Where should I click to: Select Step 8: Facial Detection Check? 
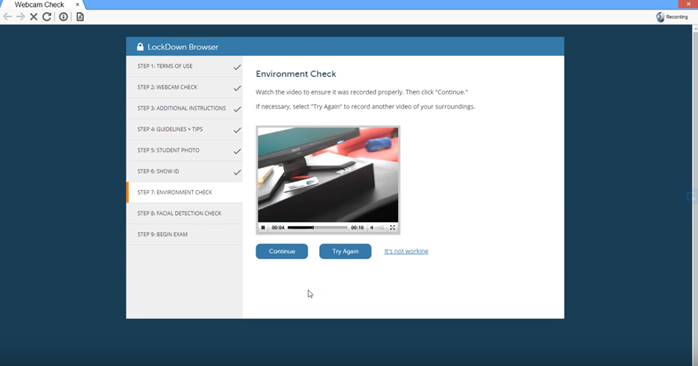tap(185, 213)
